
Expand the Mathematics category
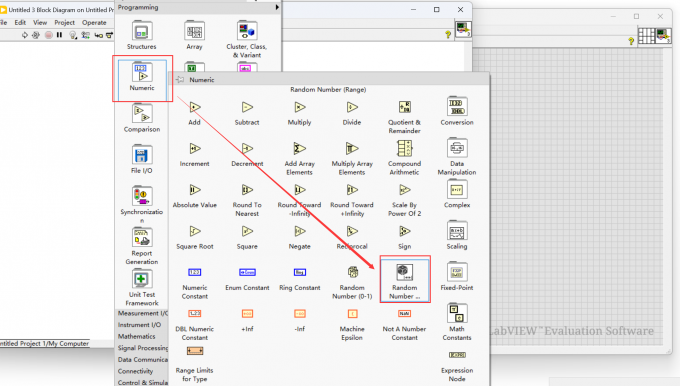pyautogui.click(x=137, y=336)
